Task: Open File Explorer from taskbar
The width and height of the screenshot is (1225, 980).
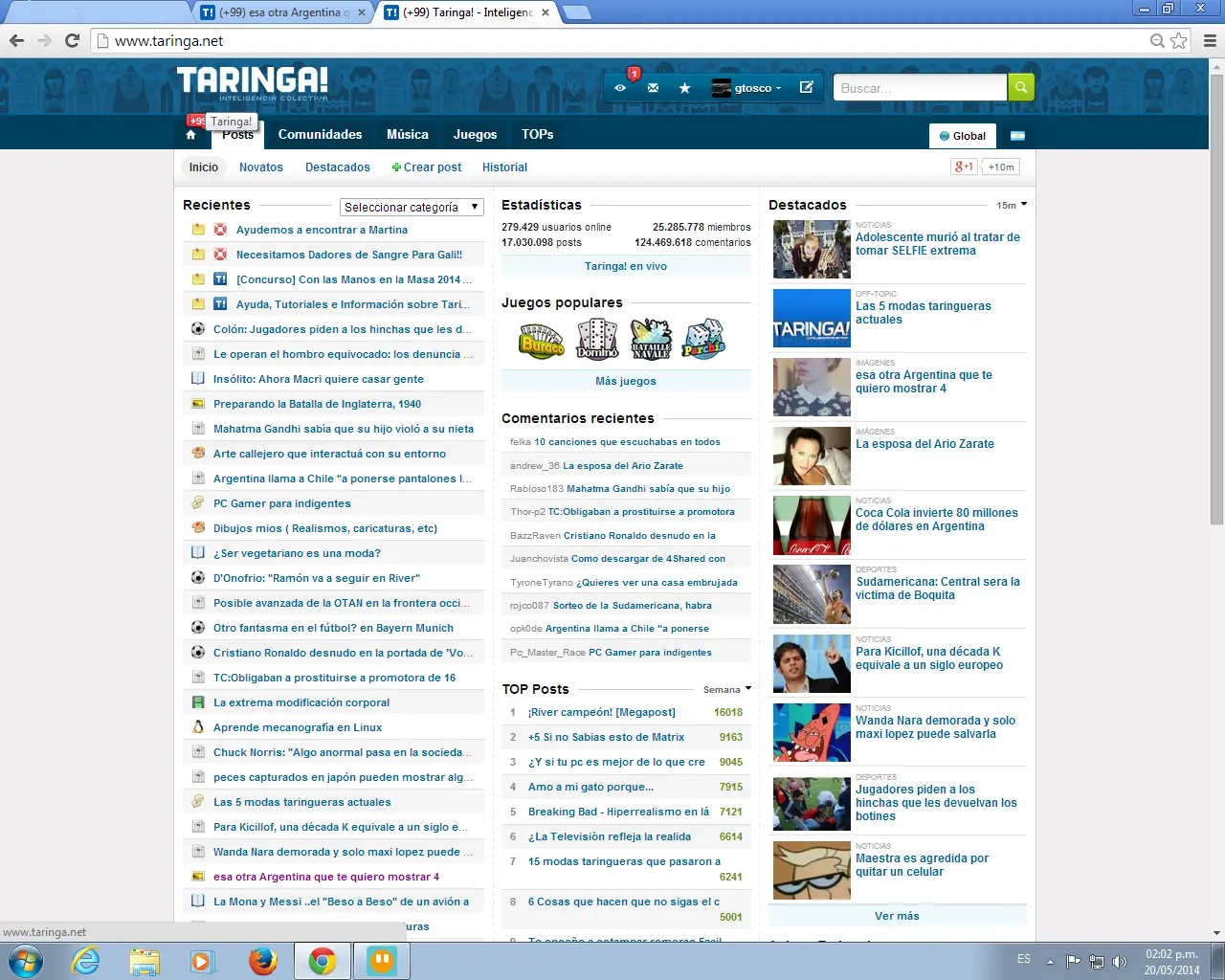Action: 145,961
